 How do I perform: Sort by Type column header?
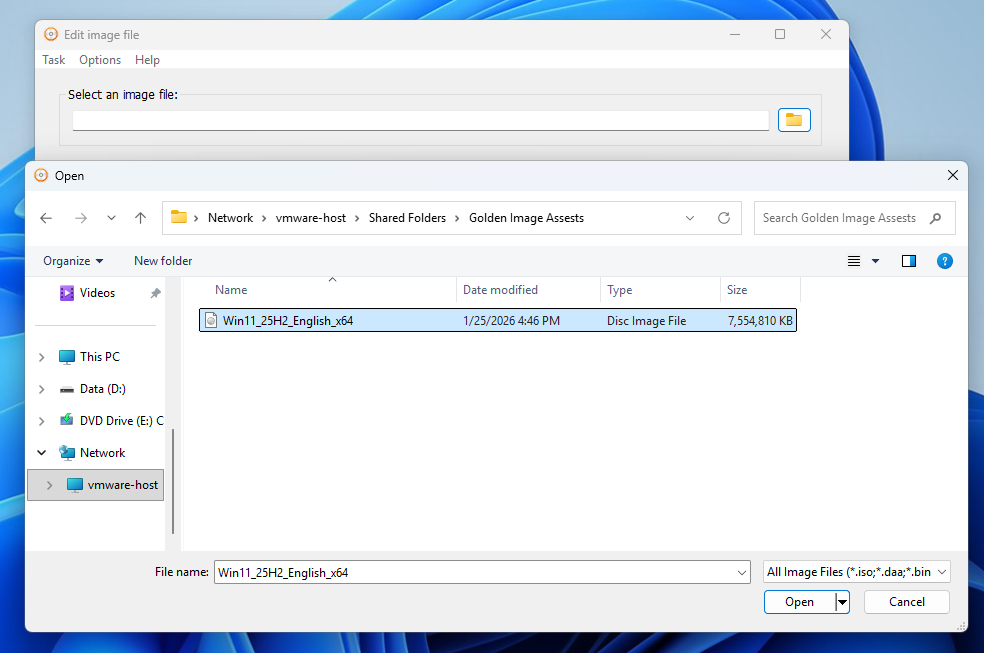click(x=619, y=290)
